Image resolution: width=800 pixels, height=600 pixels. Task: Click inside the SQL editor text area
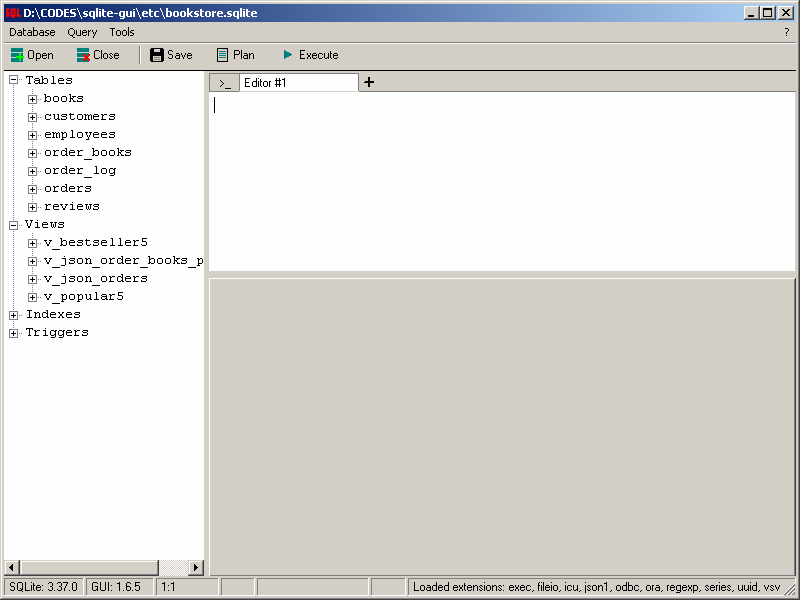[502, 181]
